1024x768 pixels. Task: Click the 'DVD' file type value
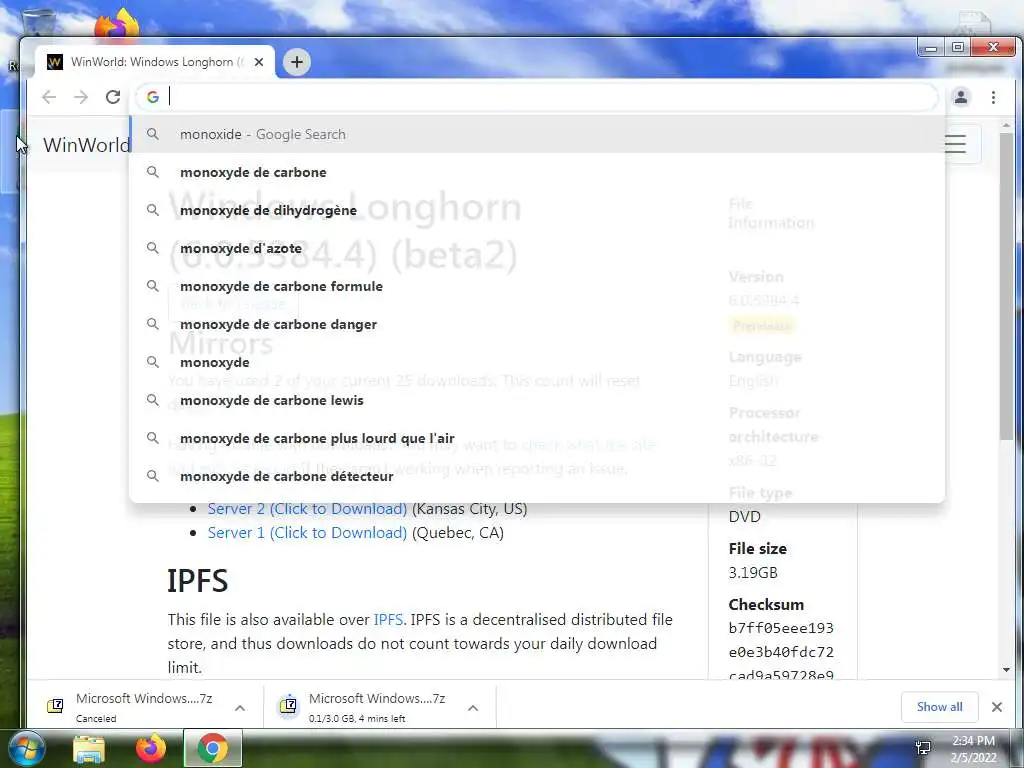coord(744,517)
